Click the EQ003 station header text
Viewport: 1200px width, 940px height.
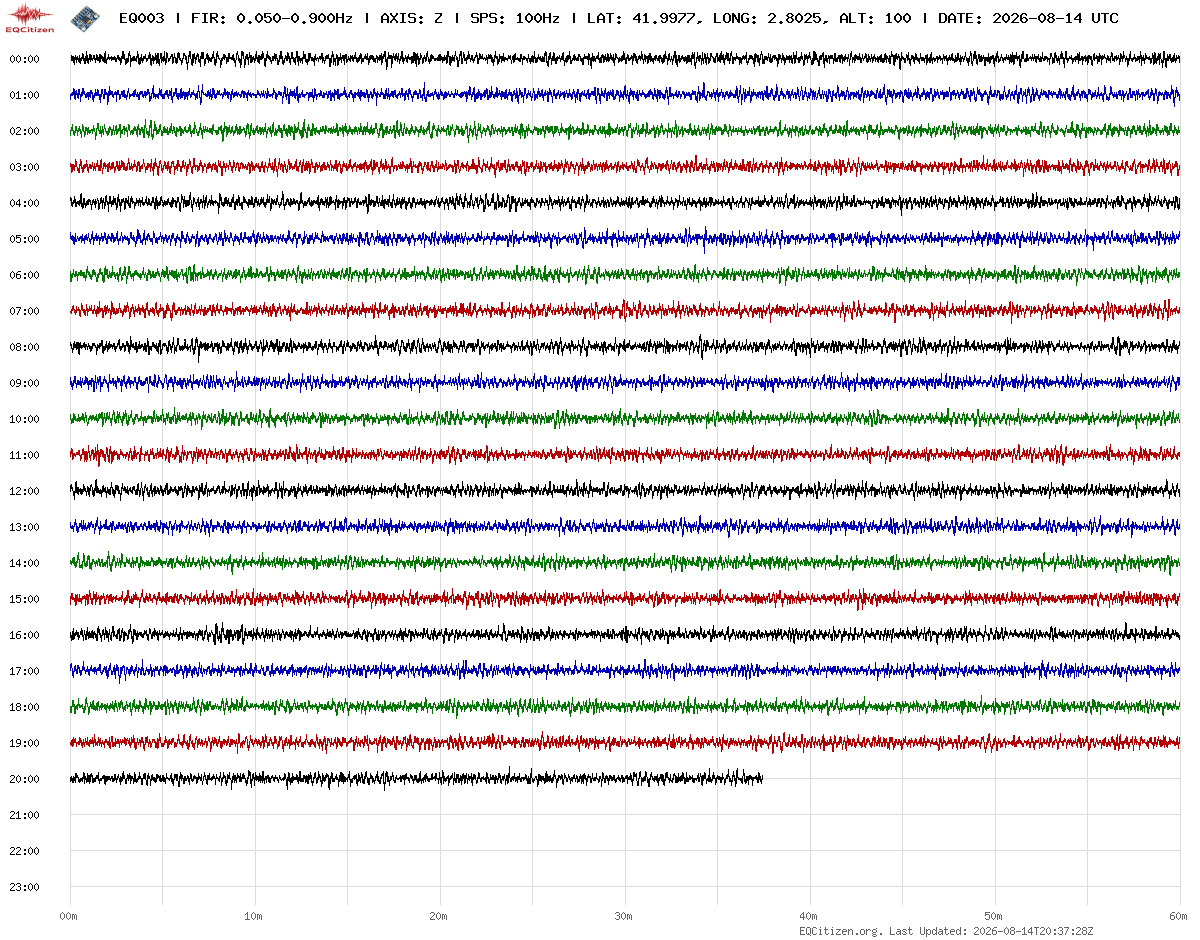[142, 18]
